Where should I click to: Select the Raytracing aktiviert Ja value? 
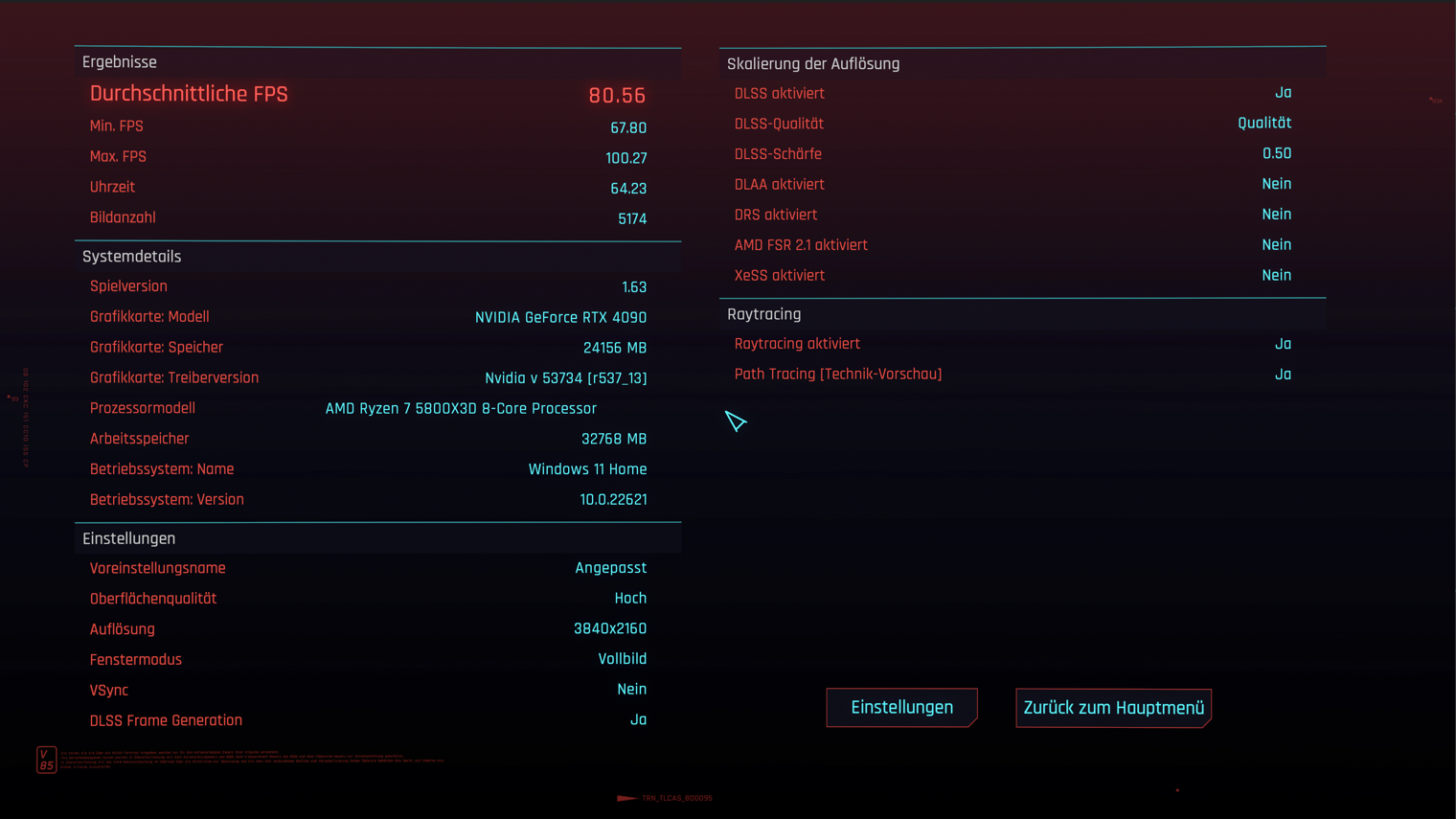click(x=1284, y=344)
